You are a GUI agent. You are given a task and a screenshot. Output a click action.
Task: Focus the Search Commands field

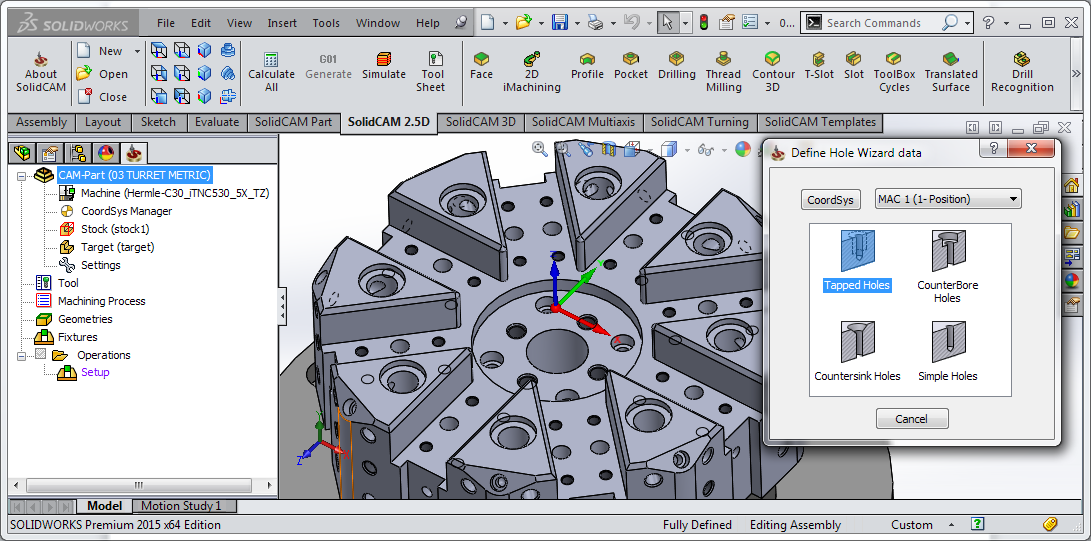tap(880, 23)
